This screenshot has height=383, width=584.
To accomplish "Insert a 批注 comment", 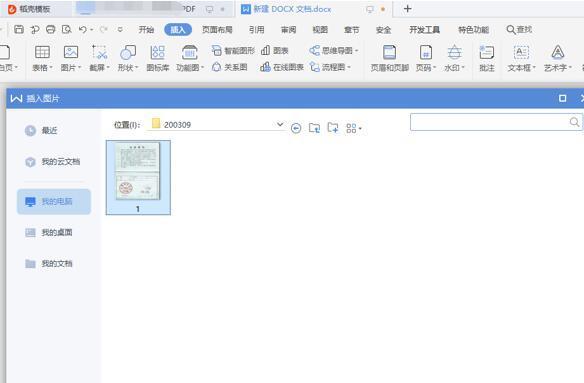I will [486, 58].
